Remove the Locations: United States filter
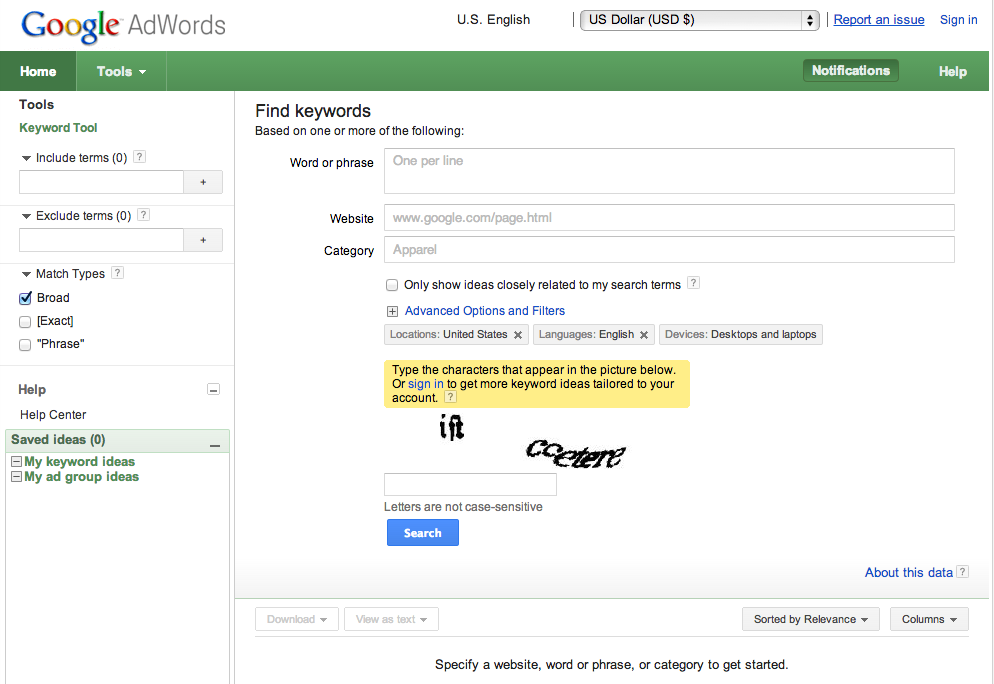Viewport: 994px width, 684px height. click(518, 335)
